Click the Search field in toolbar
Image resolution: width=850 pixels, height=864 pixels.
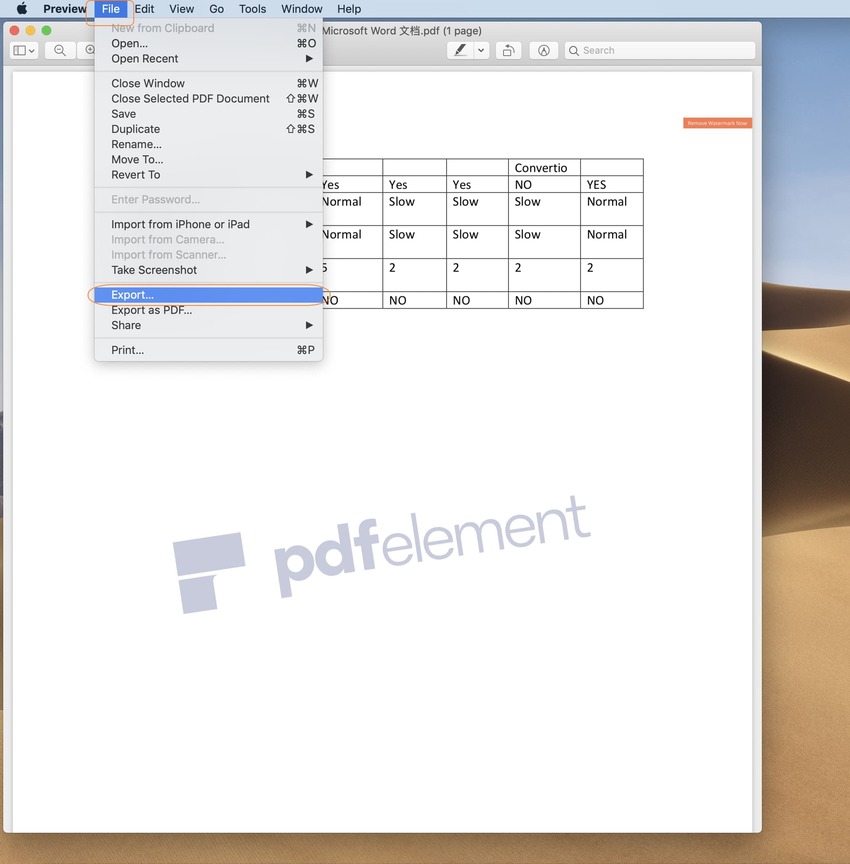659,51
